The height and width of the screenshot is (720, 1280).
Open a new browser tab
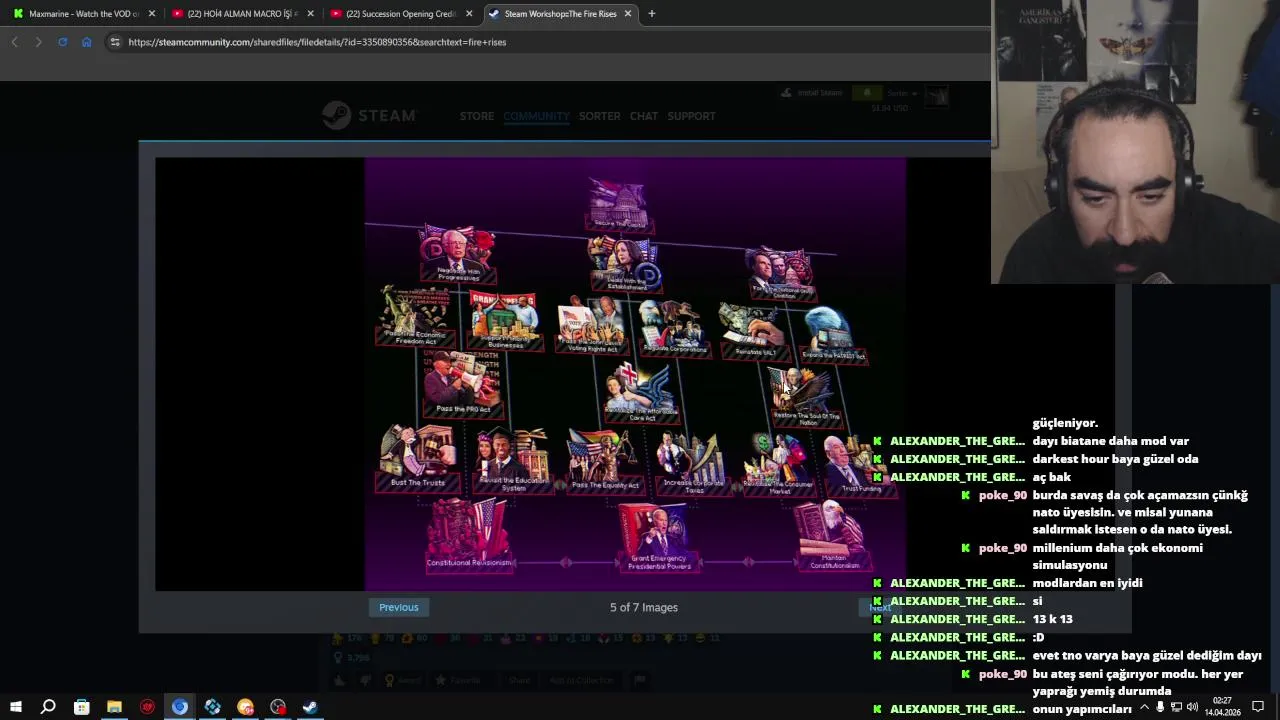click(x=652, y=14)
